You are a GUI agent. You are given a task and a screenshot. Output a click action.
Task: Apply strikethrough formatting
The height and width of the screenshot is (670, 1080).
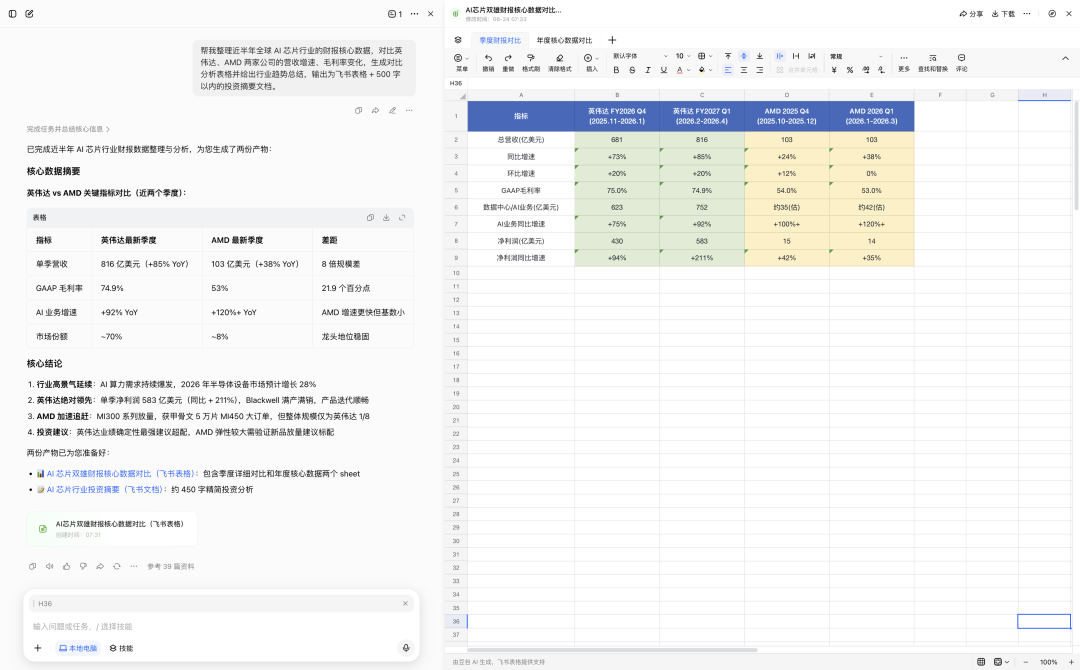[632, 70]
